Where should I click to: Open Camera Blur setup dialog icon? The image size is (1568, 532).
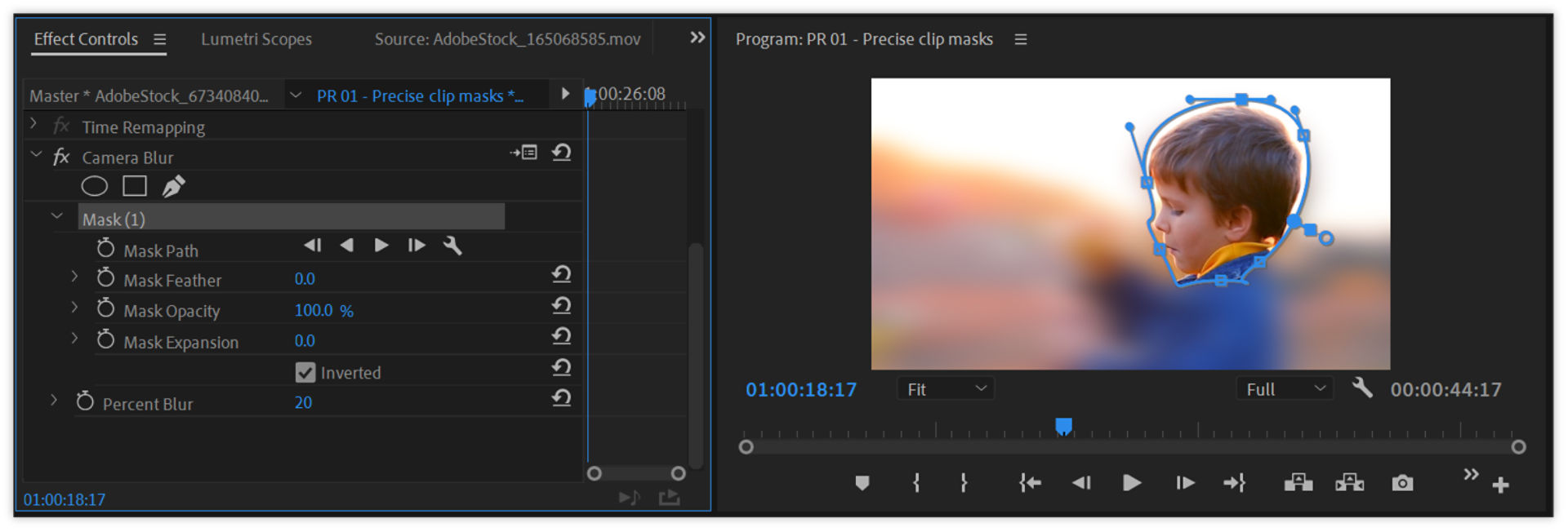pos(524,153)
